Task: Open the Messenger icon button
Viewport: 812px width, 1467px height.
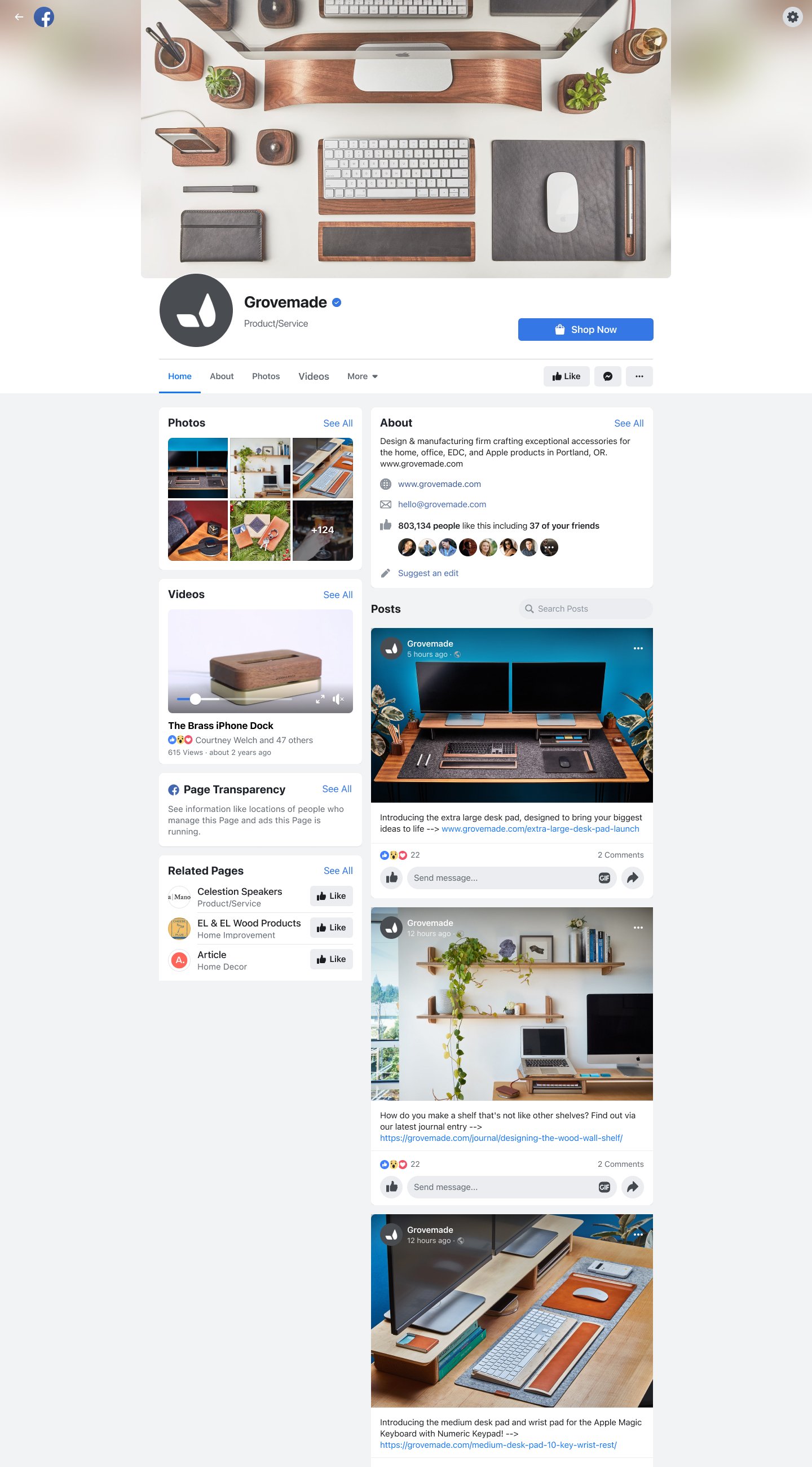Action: pyautogui.click(x=608, y=376)
